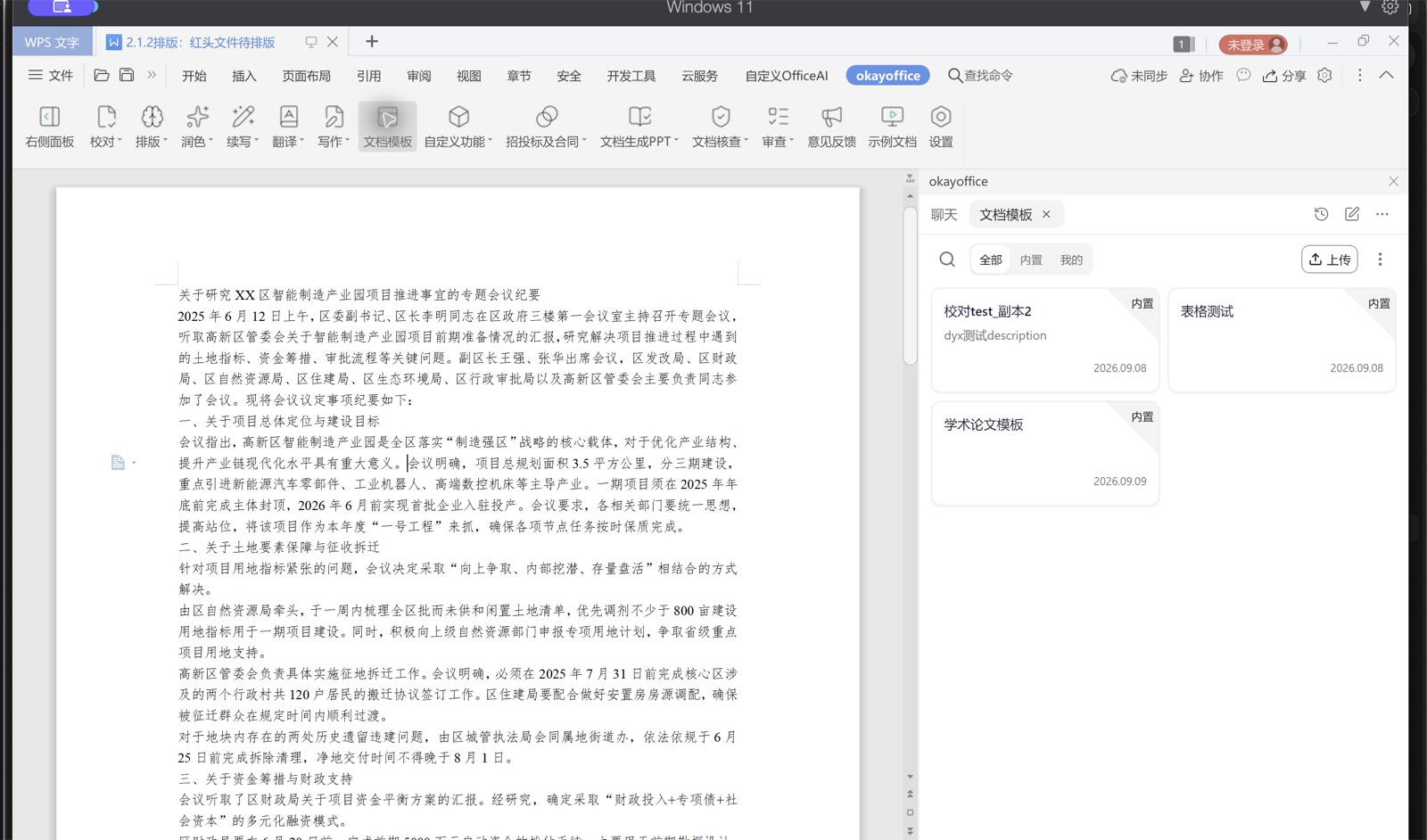Click the 分享 share button
Viewport: 1427px width, 840px height.
tap(1284, 76)
